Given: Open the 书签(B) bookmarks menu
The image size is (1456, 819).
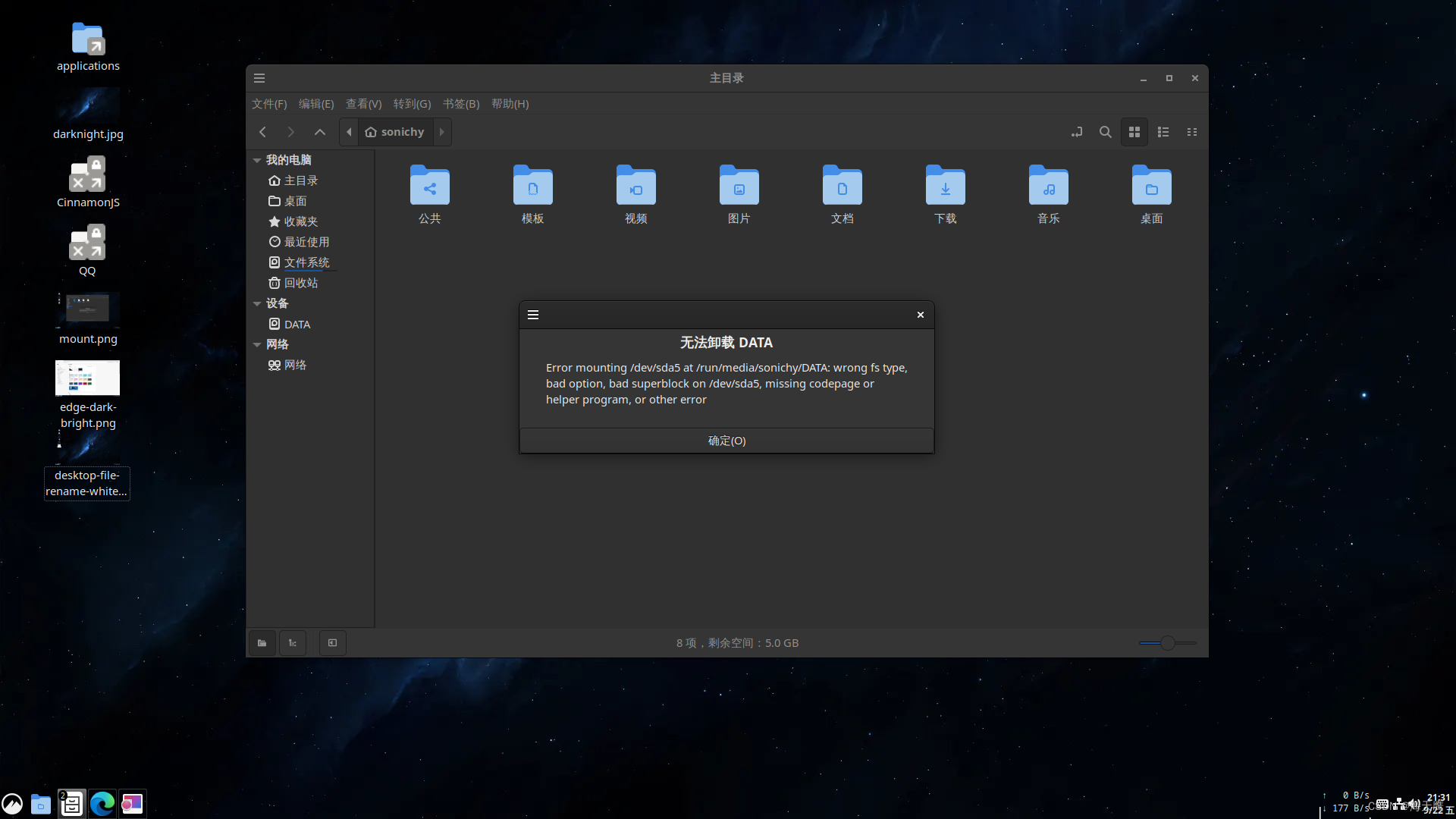Looking at the screenshot, I should [x=460, y=104].
